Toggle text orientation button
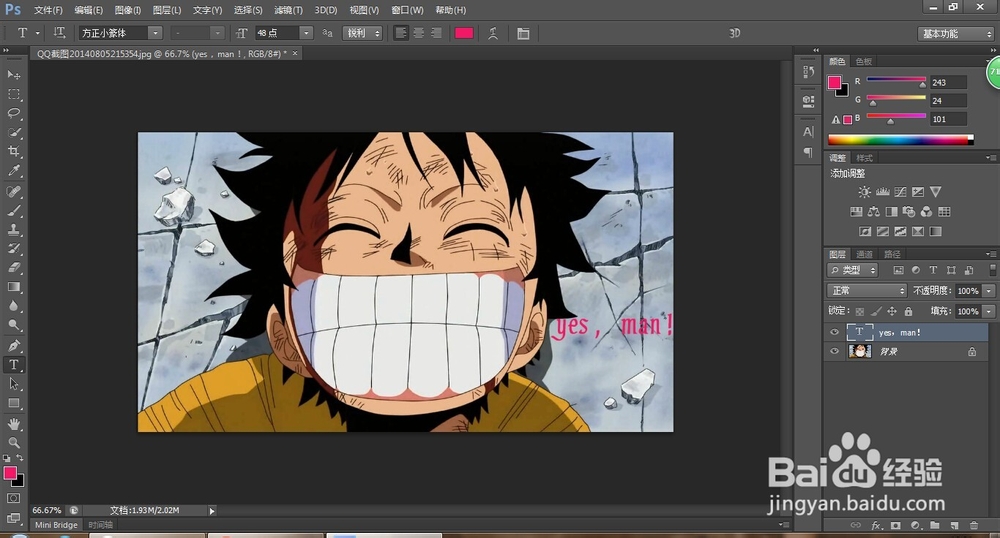This screenshot has width=1000, height=538. click(x=59, y=33)
